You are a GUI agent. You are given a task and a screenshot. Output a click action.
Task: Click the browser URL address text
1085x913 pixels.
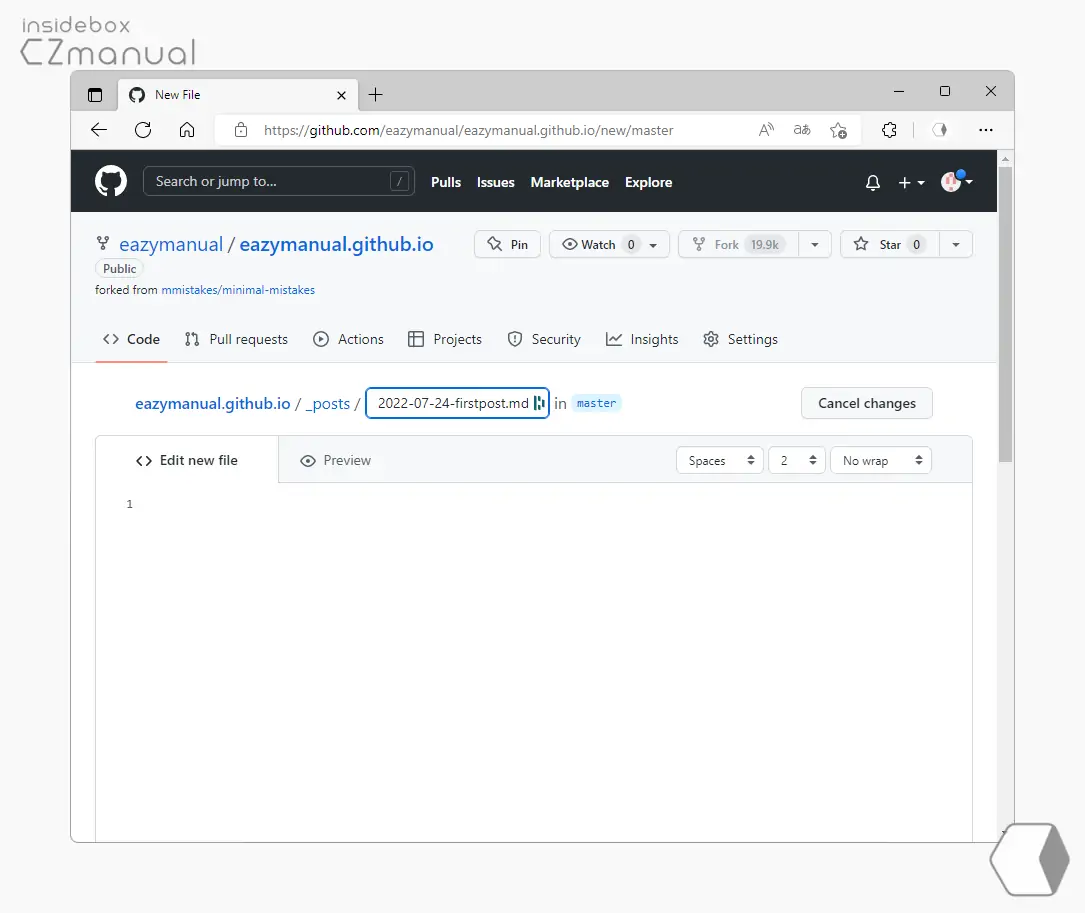[x=468, y=130]
